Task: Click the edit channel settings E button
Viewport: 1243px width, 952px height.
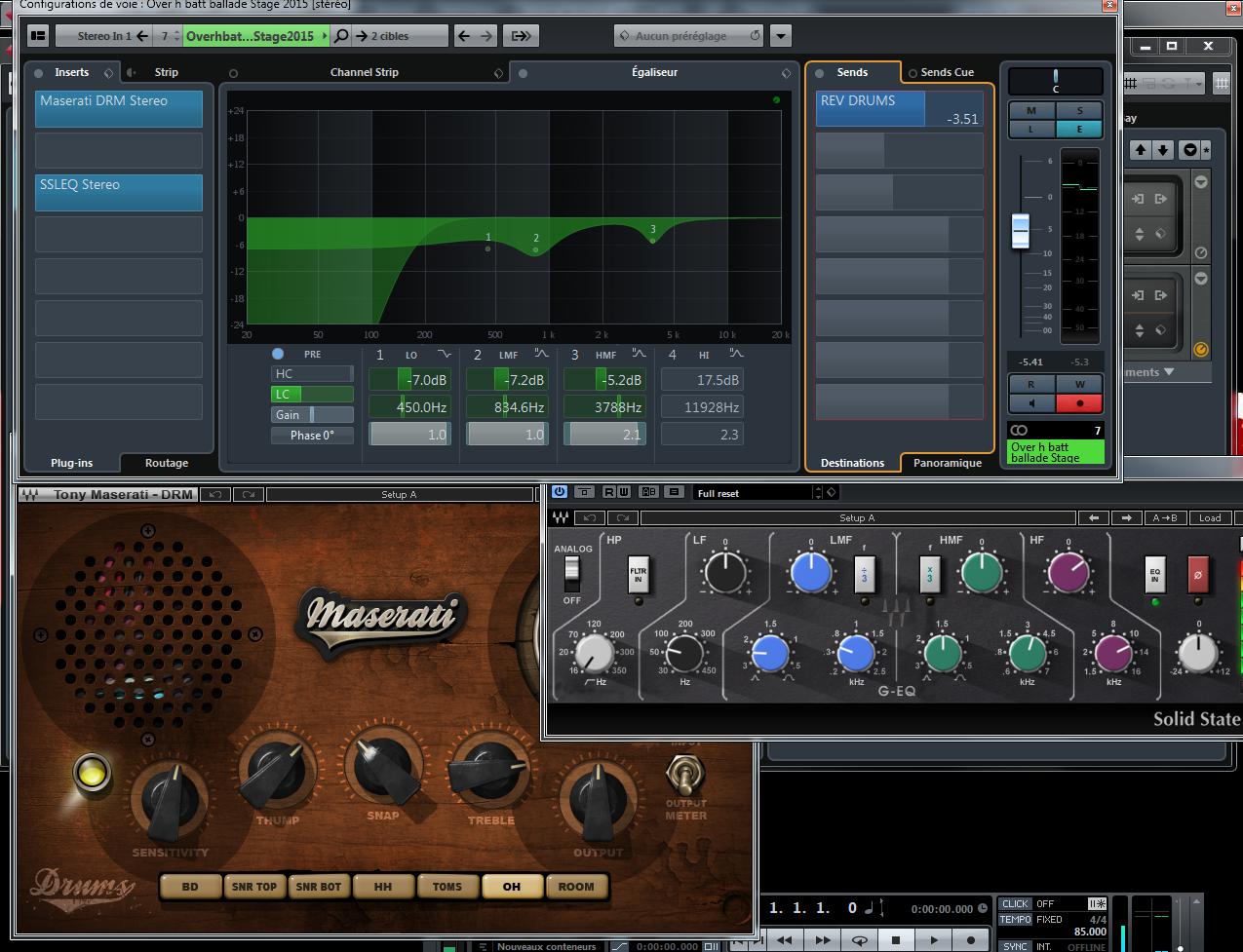Action: pyautogui.click(x=1079, y=129)
